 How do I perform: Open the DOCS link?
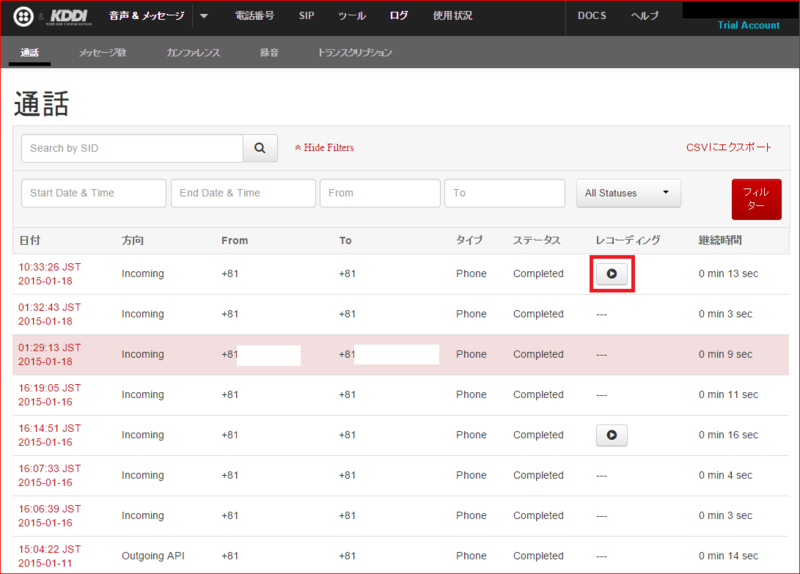(x=592, y=16)
